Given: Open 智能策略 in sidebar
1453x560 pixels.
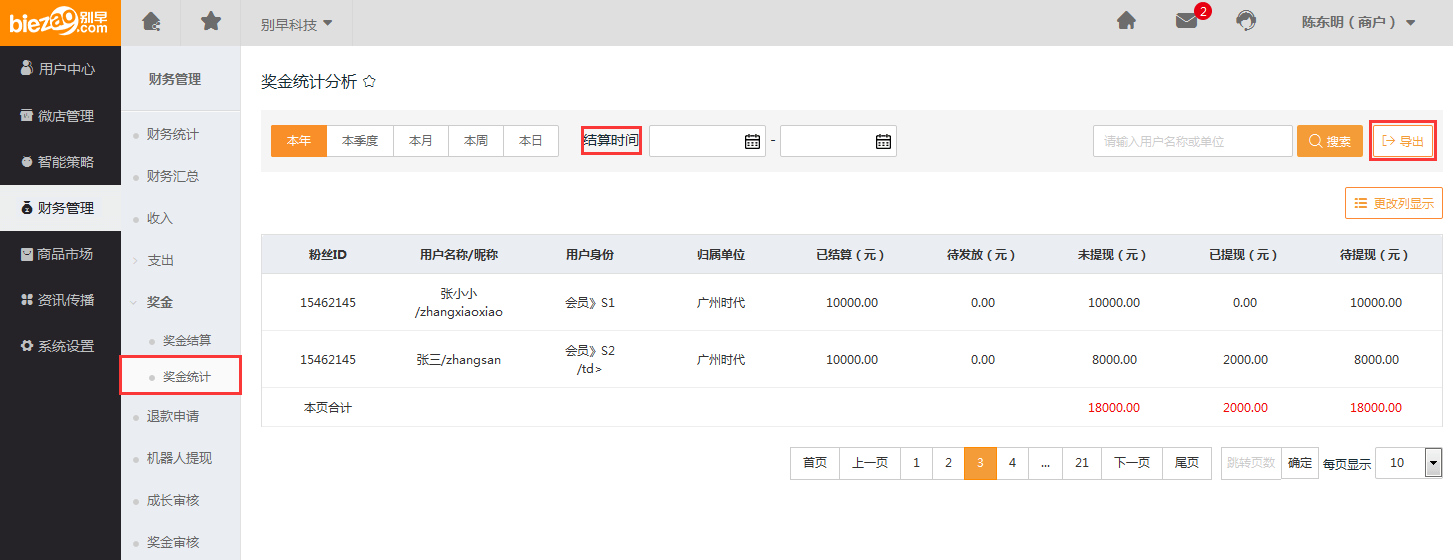Looking at the screenshot, I should coord(60,161).
